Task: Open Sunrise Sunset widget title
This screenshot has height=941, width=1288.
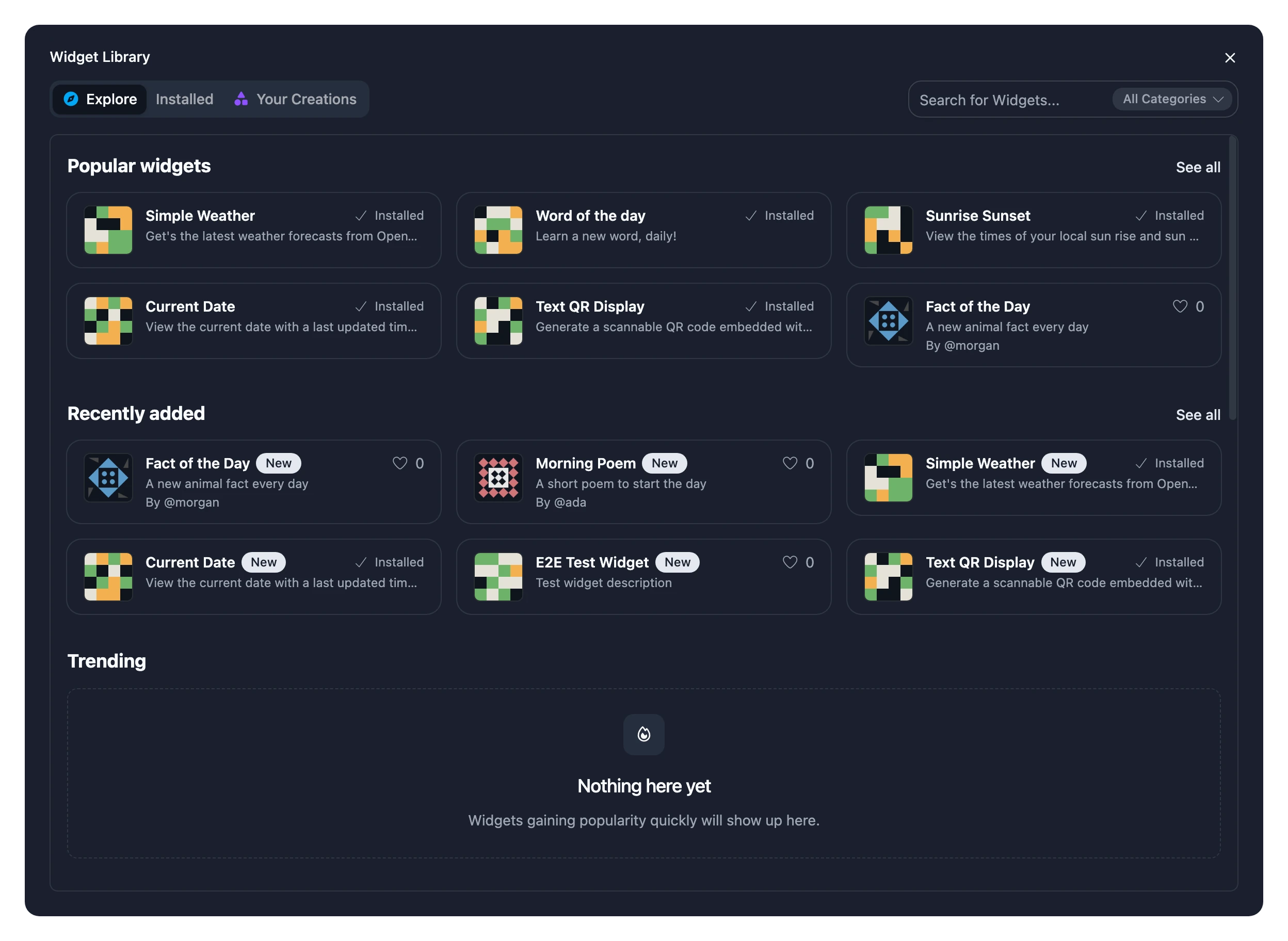Action: pos(977,215)
